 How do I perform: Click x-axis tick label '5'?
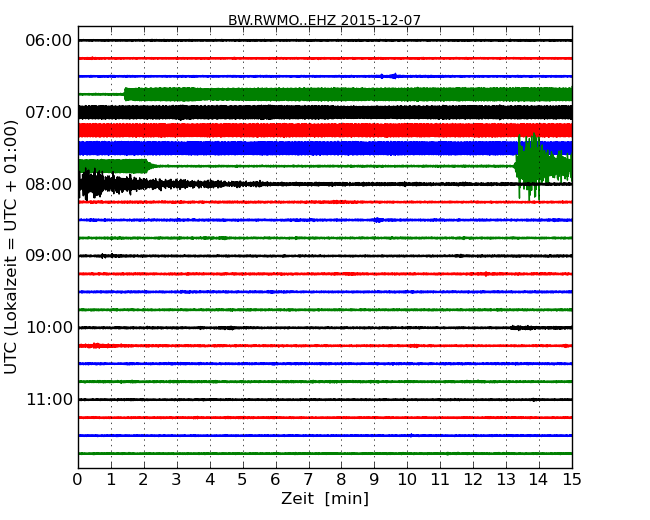243,480
